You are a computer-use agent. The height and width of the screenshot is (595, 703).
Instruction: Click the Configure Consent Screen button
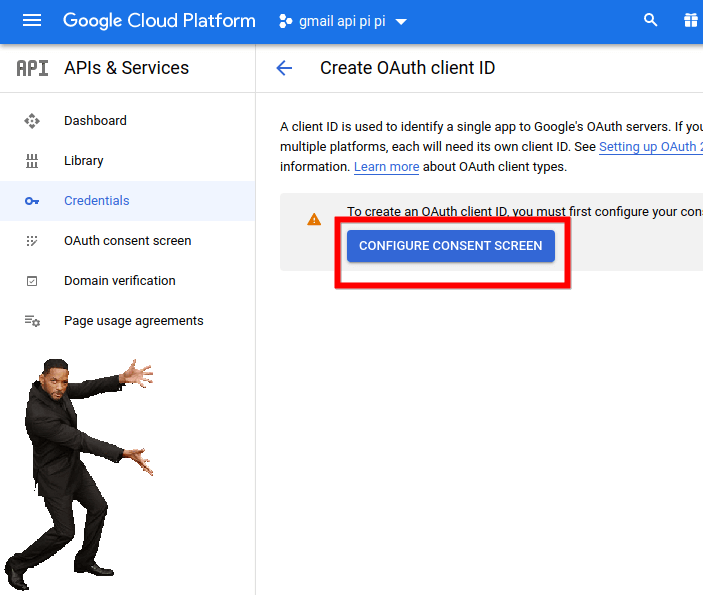click(x=451, y=246)
